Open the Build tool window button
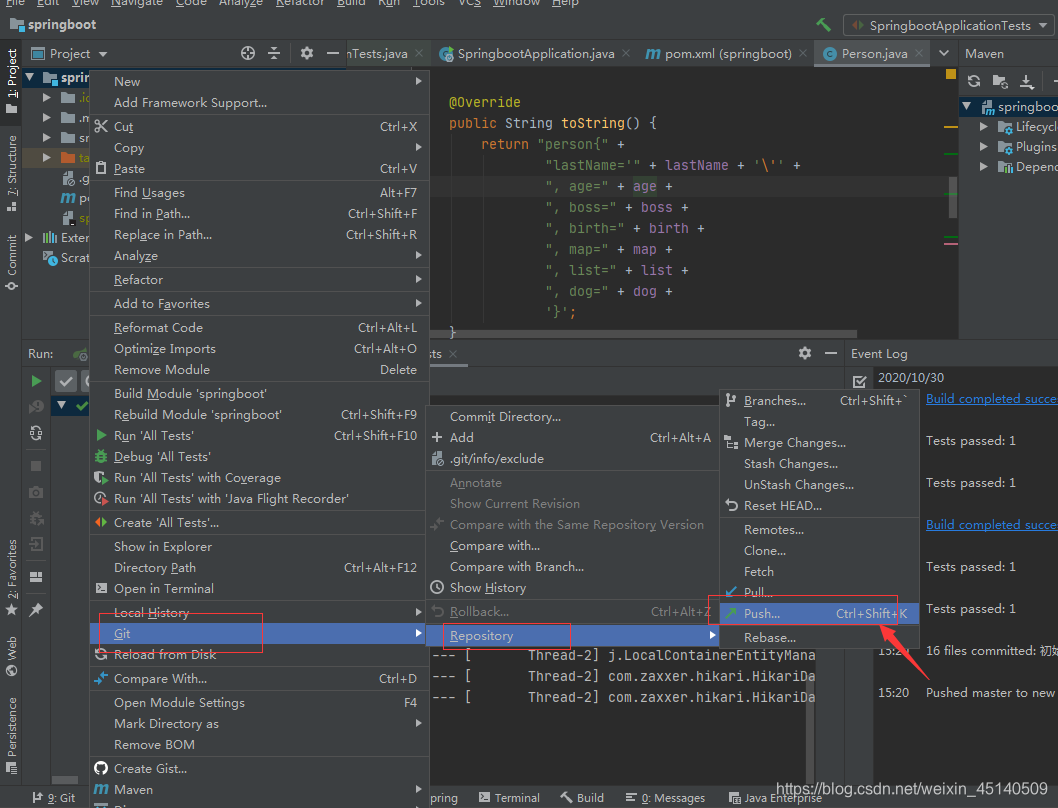Image resolution: width=1058 pixels, height=808 pixels. 582,798
